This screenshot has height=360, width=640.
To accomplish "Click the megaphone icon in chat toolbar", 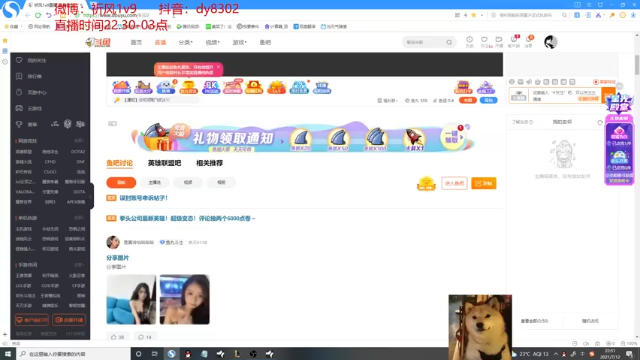I will pos(529,82).
